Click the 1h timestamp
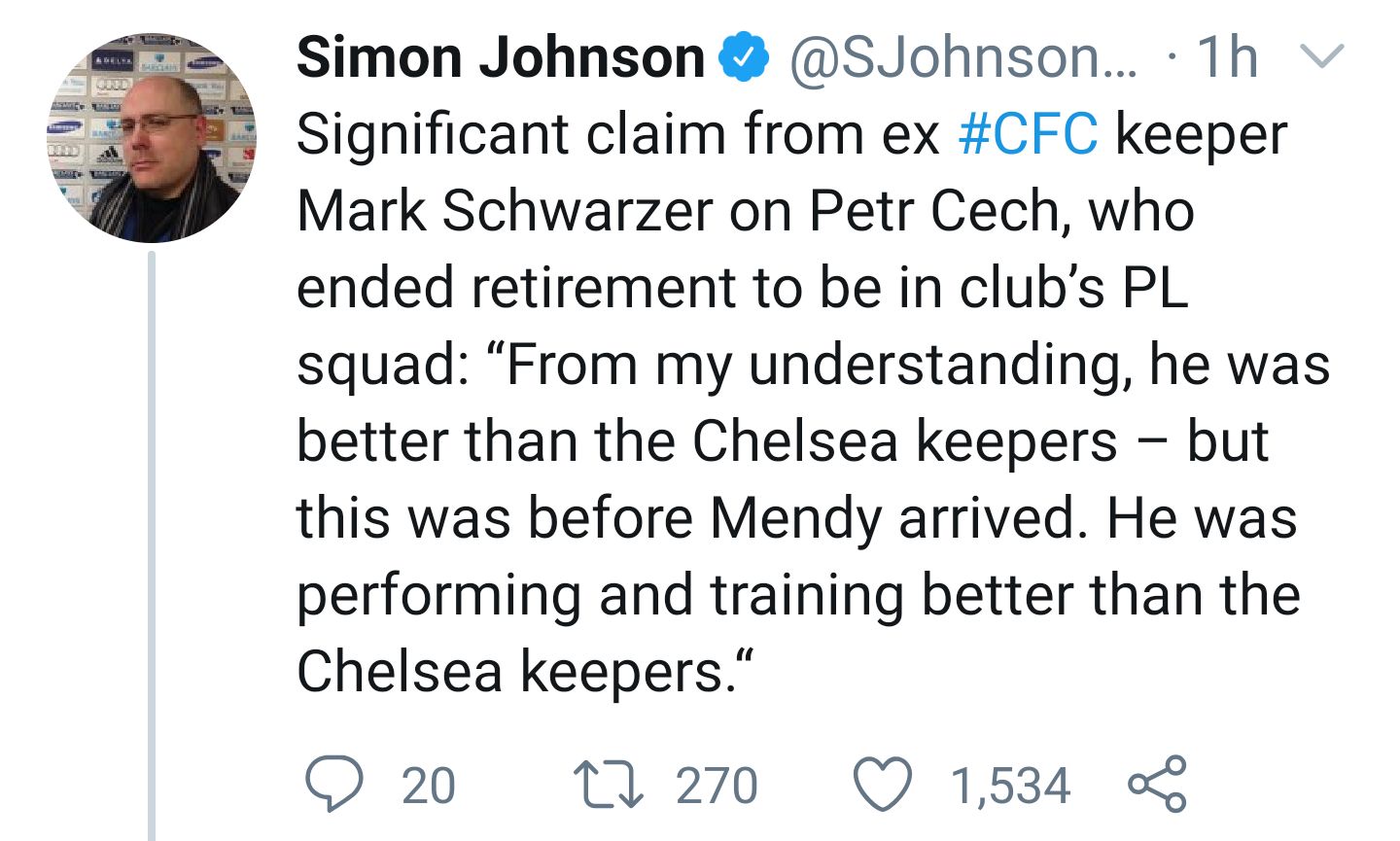The height and width of the screenshot is (841, 1400). (1227, 58)
